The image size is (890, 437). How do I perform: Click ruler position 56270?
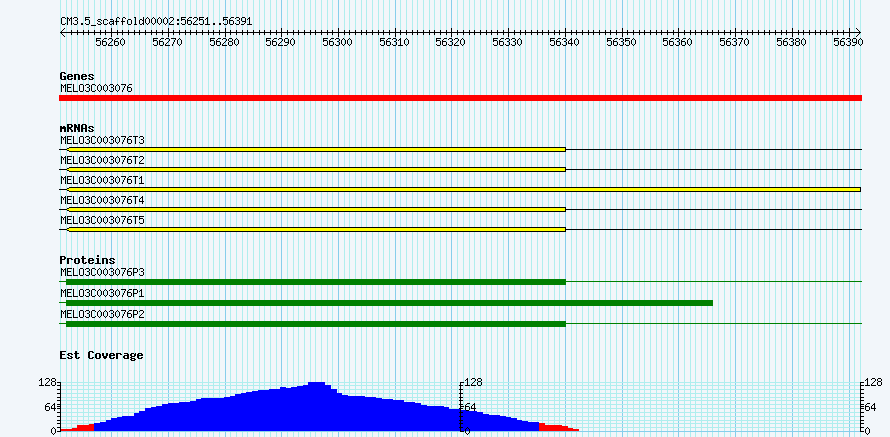click(x=167, y=42)
